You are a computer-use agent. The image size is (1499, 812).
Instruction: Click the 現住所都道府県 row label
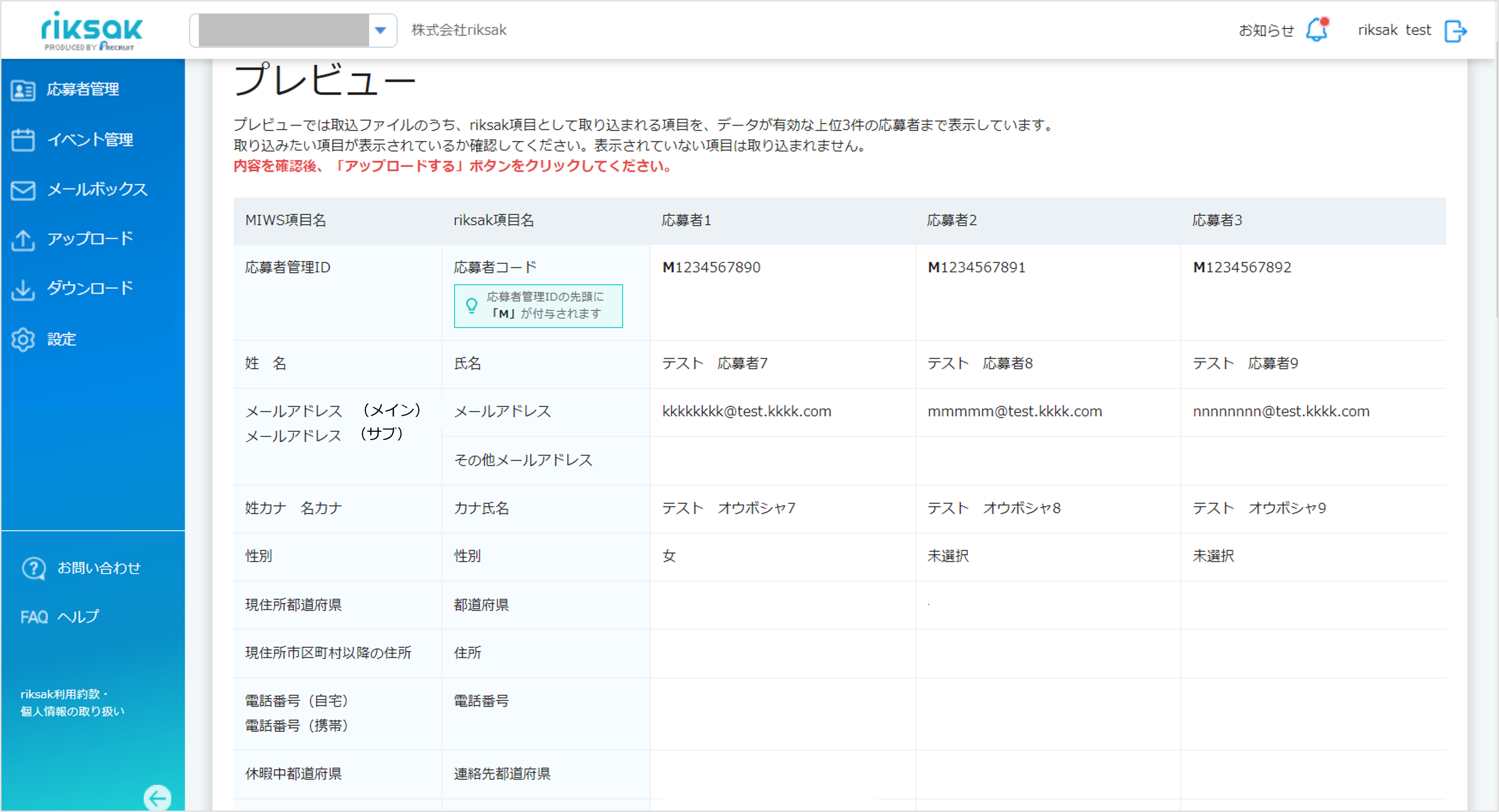pyautogui.click(x=293, y=606)
